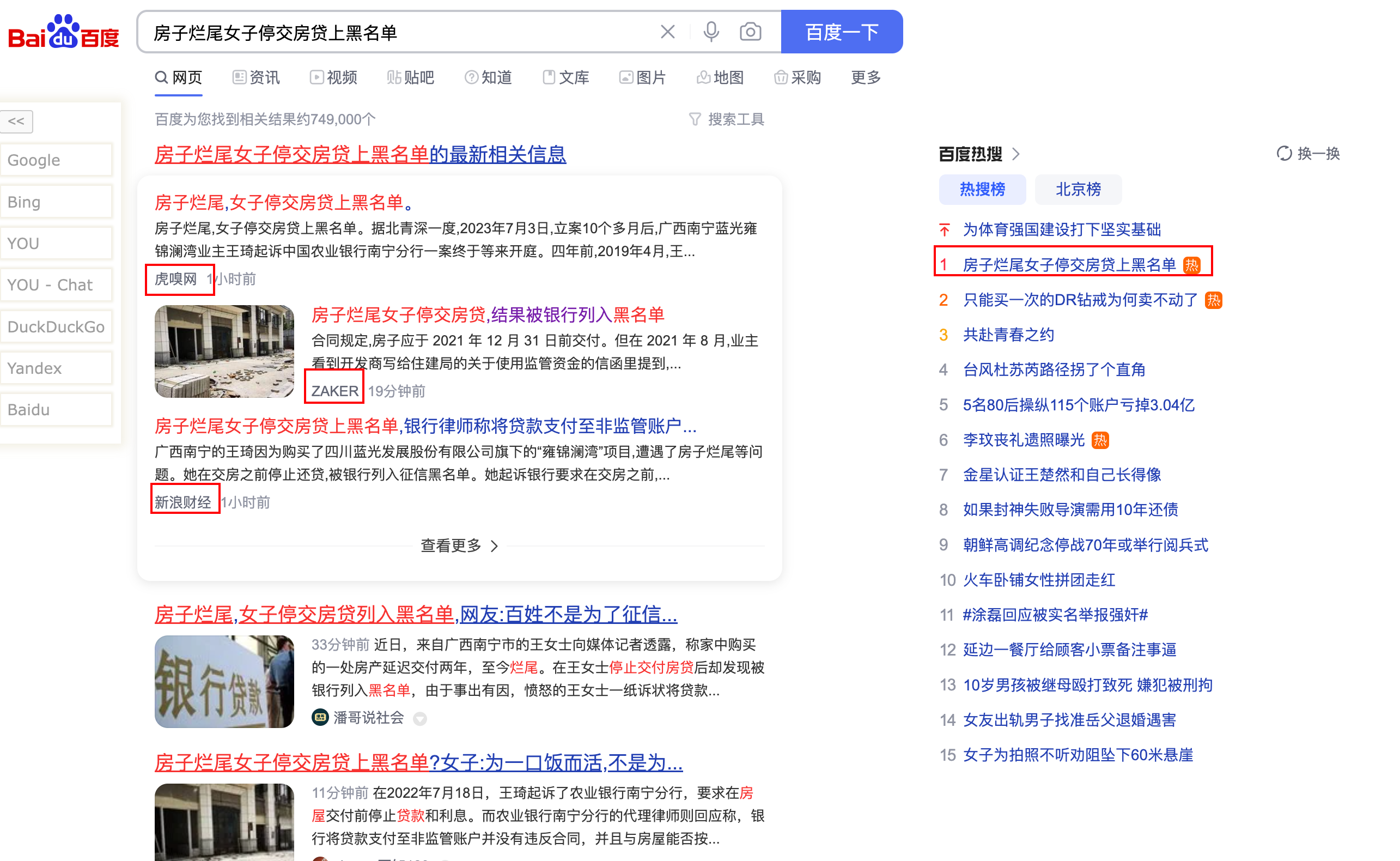Screen dimensions: 1400x861
Task: Open the 银行贷款 thumbnail image
Action: 224,682
